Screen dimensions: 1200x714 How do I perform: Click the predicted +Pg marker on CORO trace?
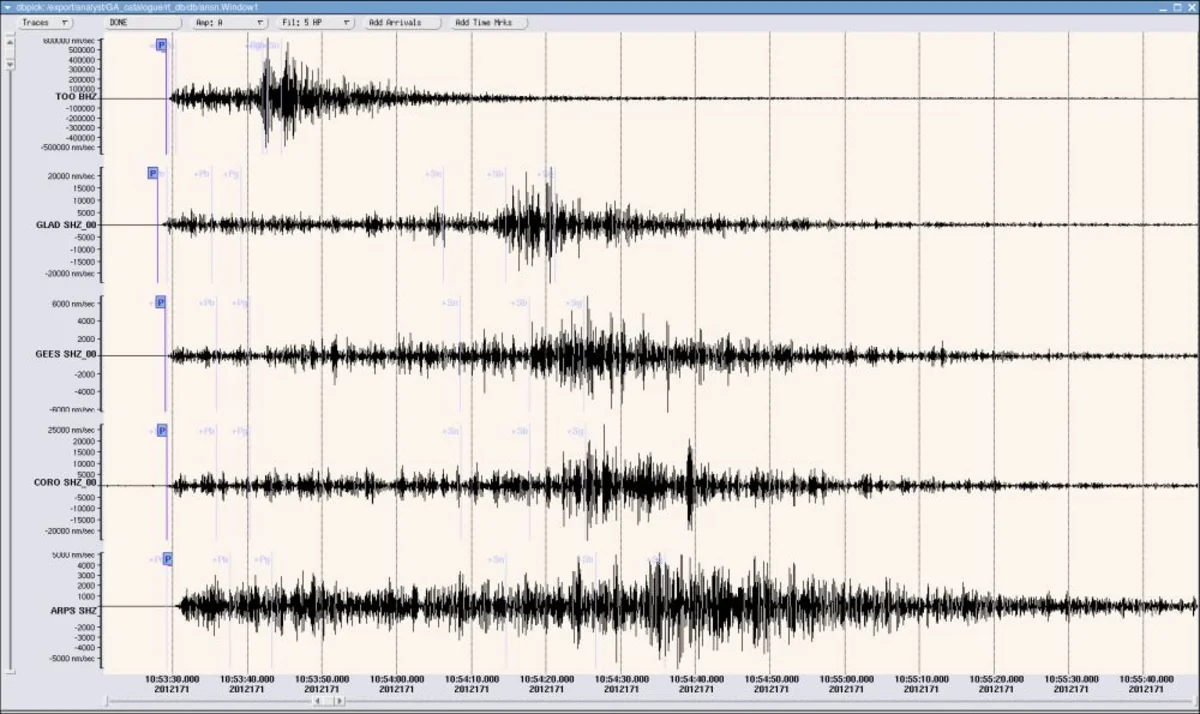coord(240,431)
